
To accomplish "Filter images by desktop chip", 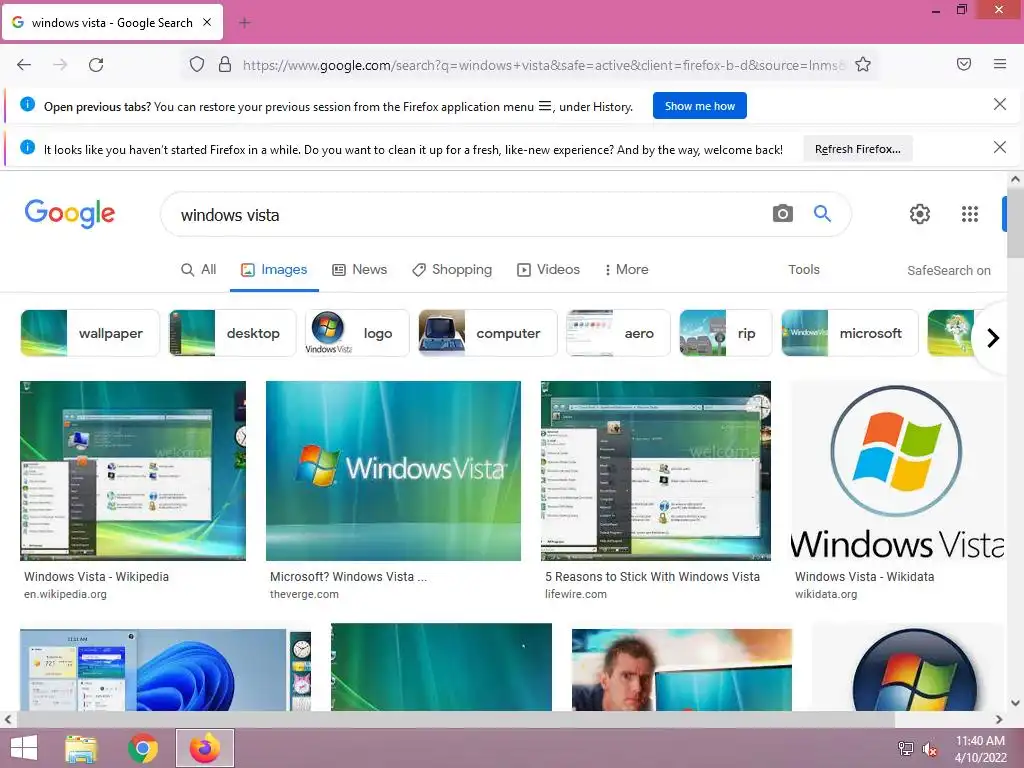I will coord(232,333).
